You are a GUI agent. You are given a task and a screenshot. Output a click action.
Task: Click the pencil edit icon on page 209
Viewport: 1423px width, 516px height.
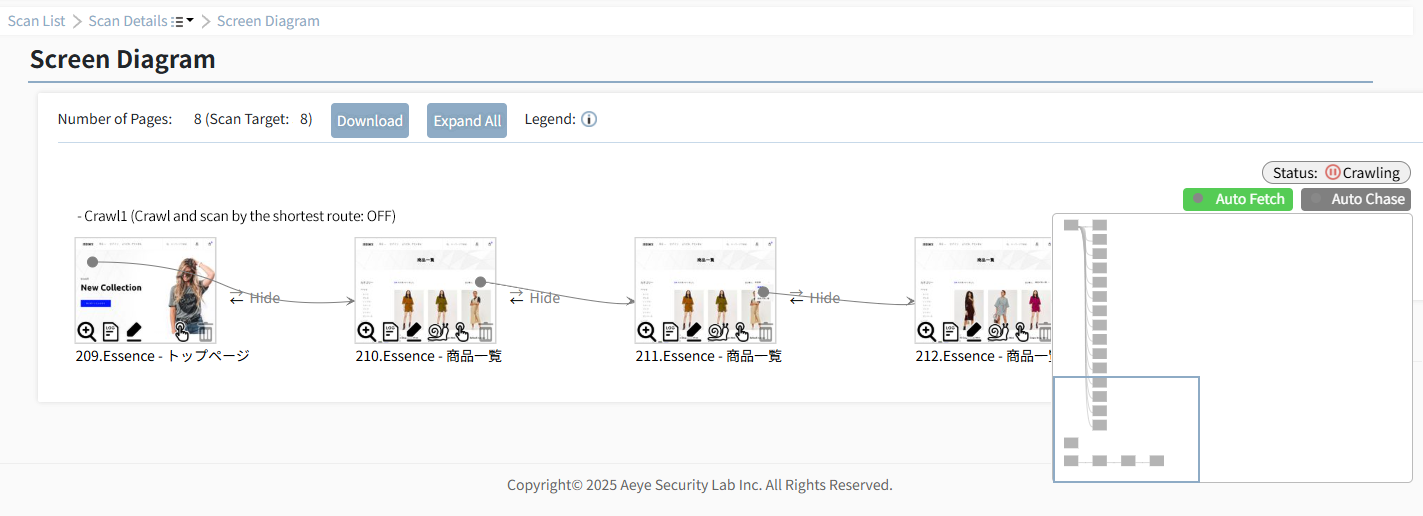pyautogui.click(x=134, y=332)
